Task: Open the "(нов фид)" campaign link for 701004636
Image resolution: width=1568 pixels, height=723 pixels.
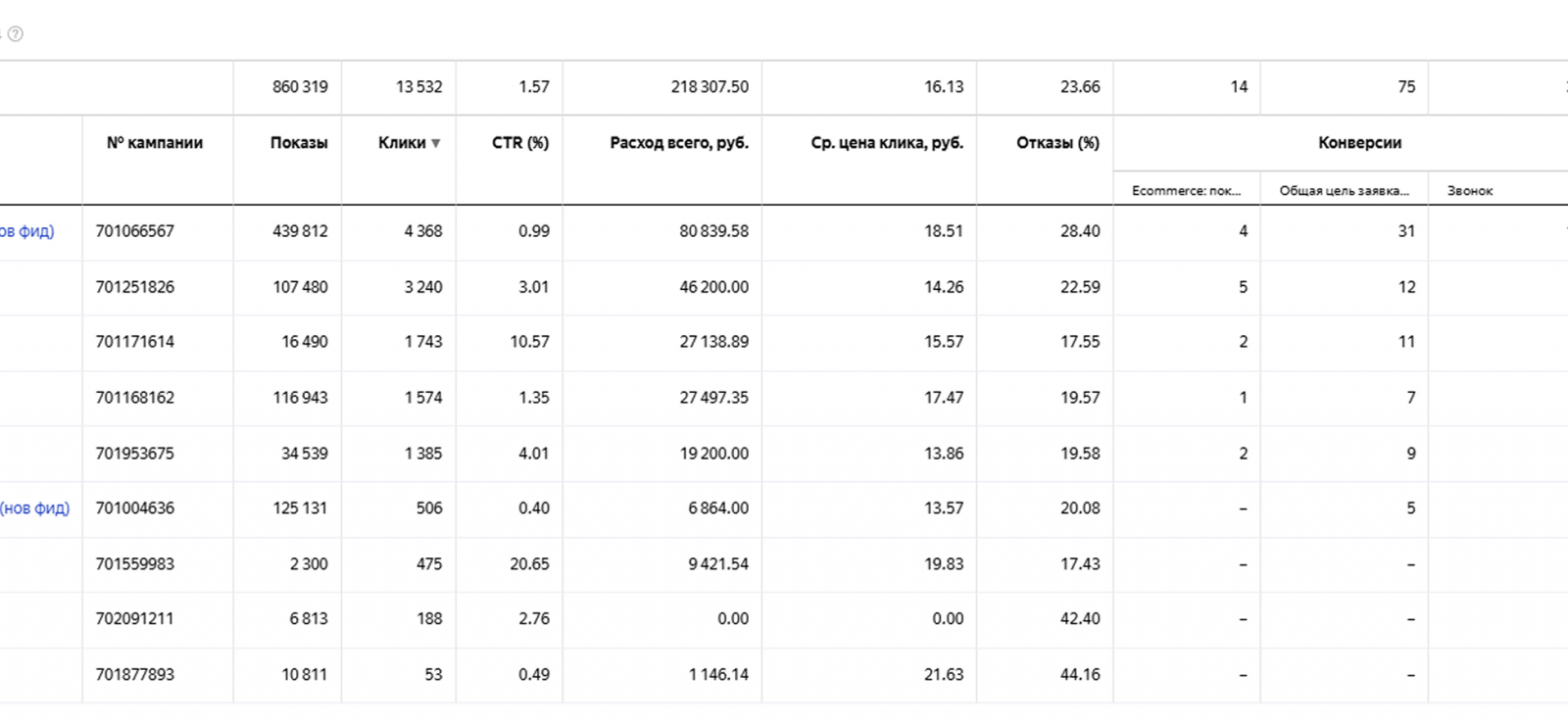Action: pyautogui.click(x=34, y=508)
